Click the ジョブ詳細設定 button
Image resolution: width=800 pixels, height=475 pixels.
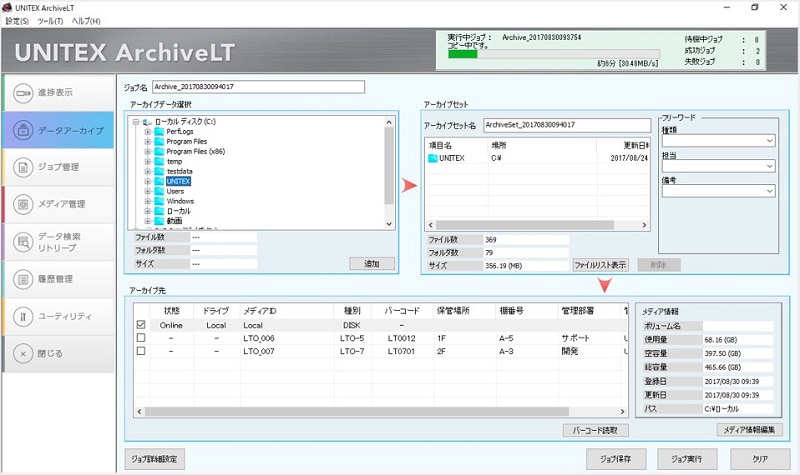pos(155,459)
